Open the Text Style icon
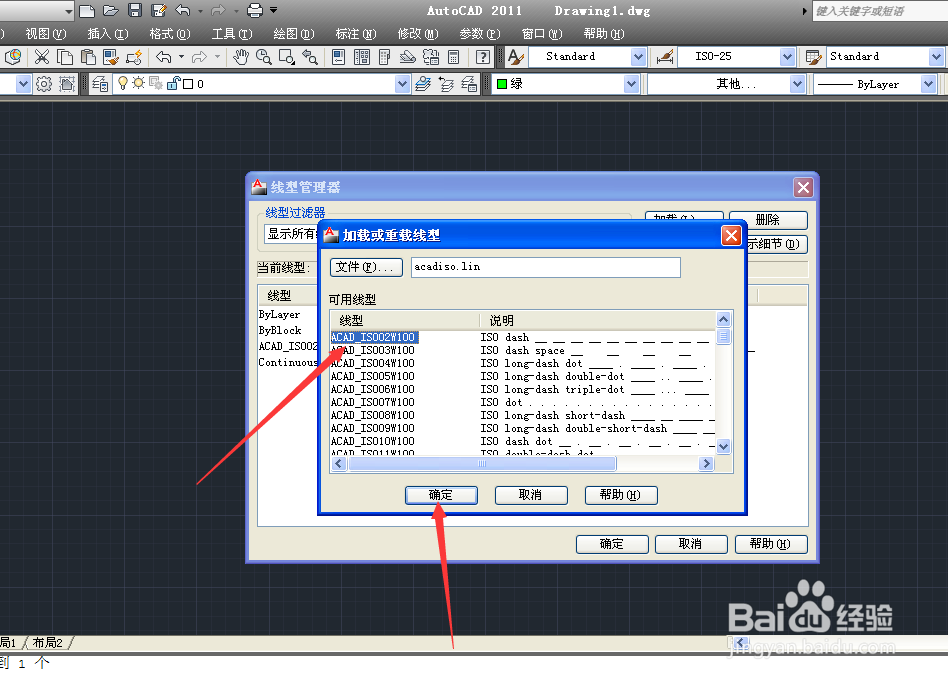Viewport: 948px width, 680px height. point(516,57)
